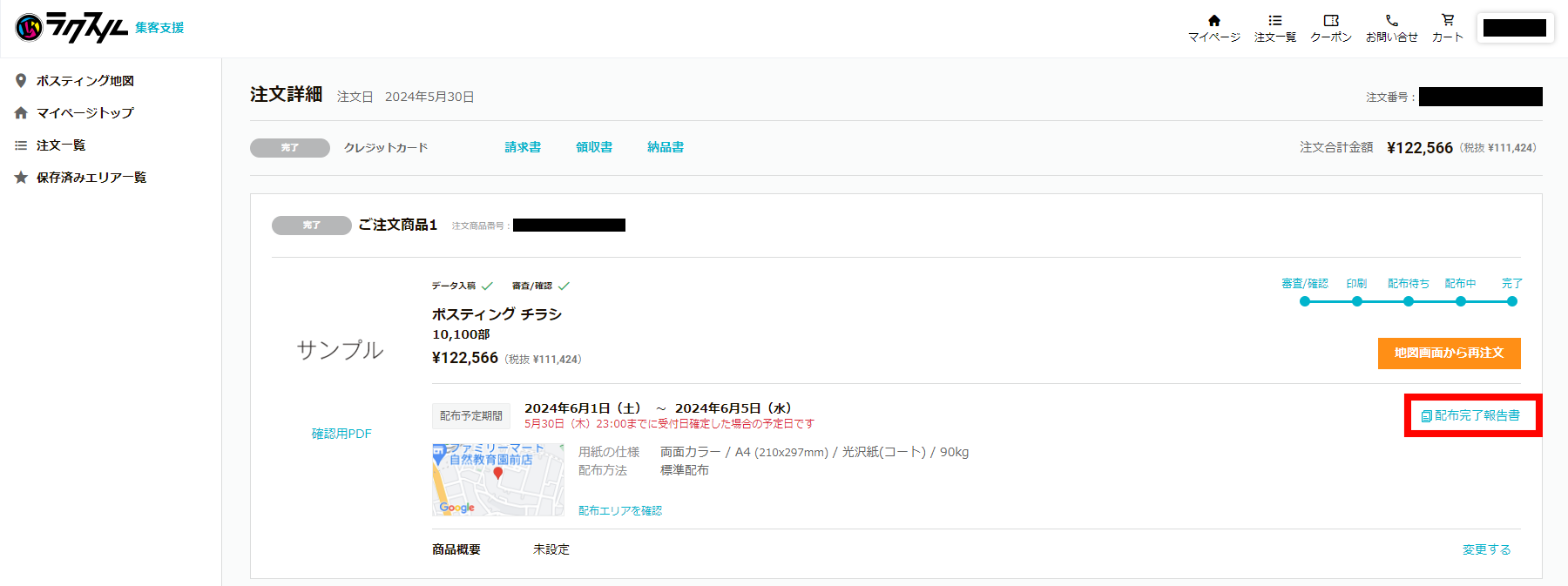
Task: Click the list icon beside 注文一覧 sidebar
Action: (x=21, y=145)
